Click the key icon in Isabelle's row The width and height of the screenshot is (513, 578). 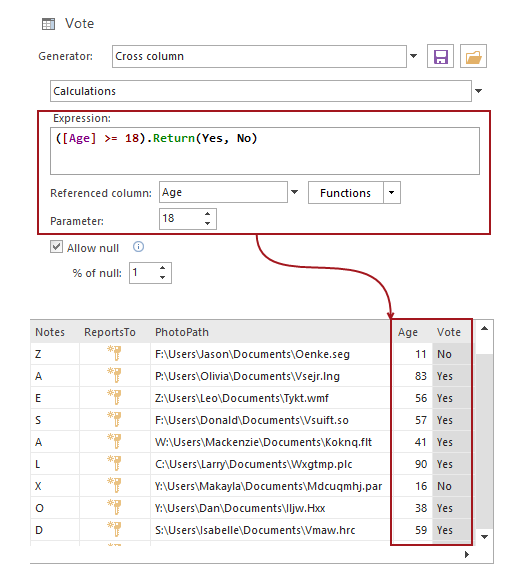point(114,529)
